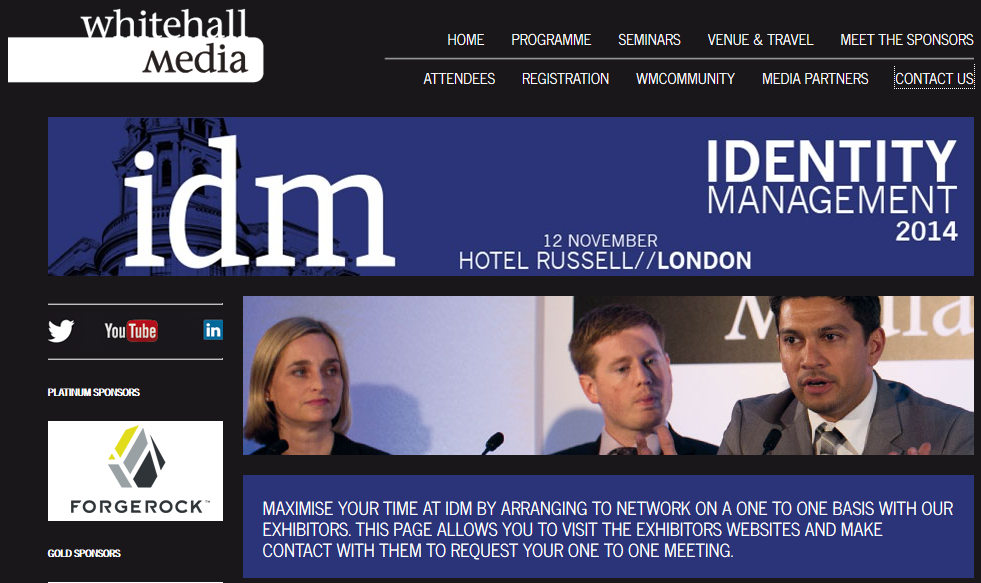
Task: Click the idm Identity Management 2014 banner
Action: point(511,196)
